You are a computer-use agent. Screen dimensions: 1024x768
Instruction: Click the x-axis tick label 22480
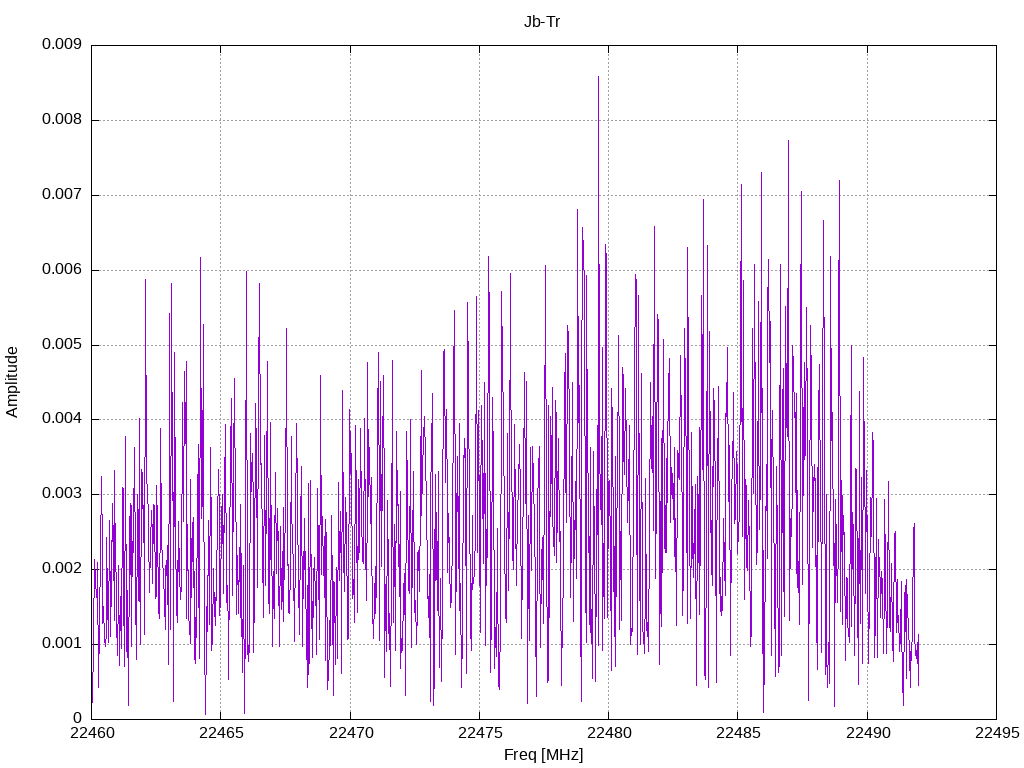(609, 733)
